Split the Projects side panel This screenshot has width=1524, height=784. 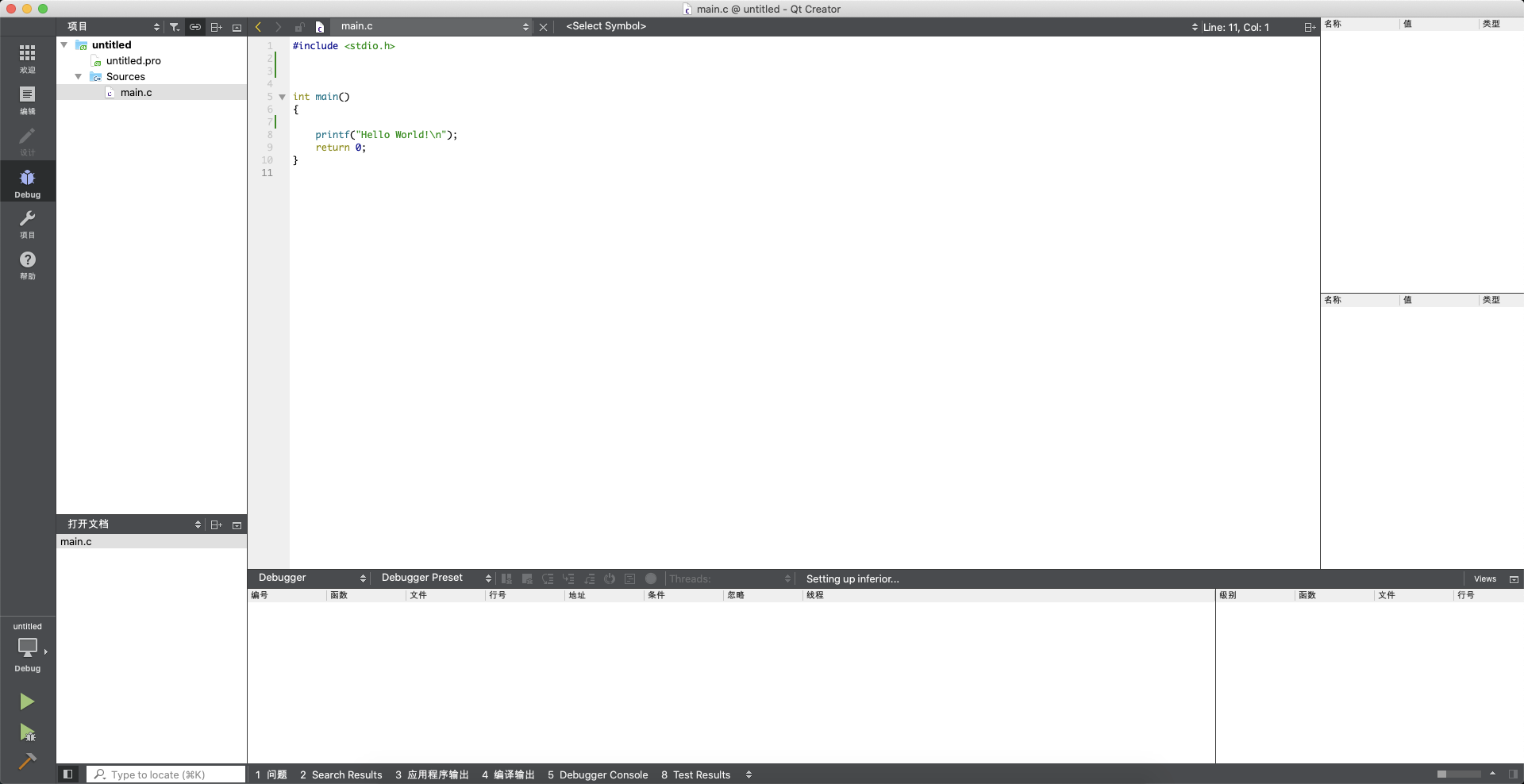coord(216,27)
